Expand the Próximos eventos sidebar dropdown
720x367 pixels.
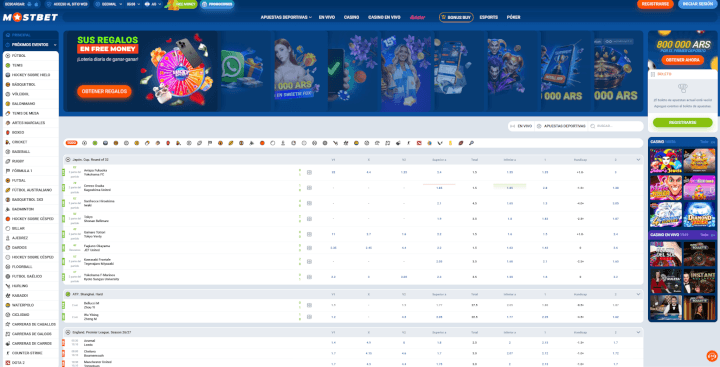click(x=31, y=45)
